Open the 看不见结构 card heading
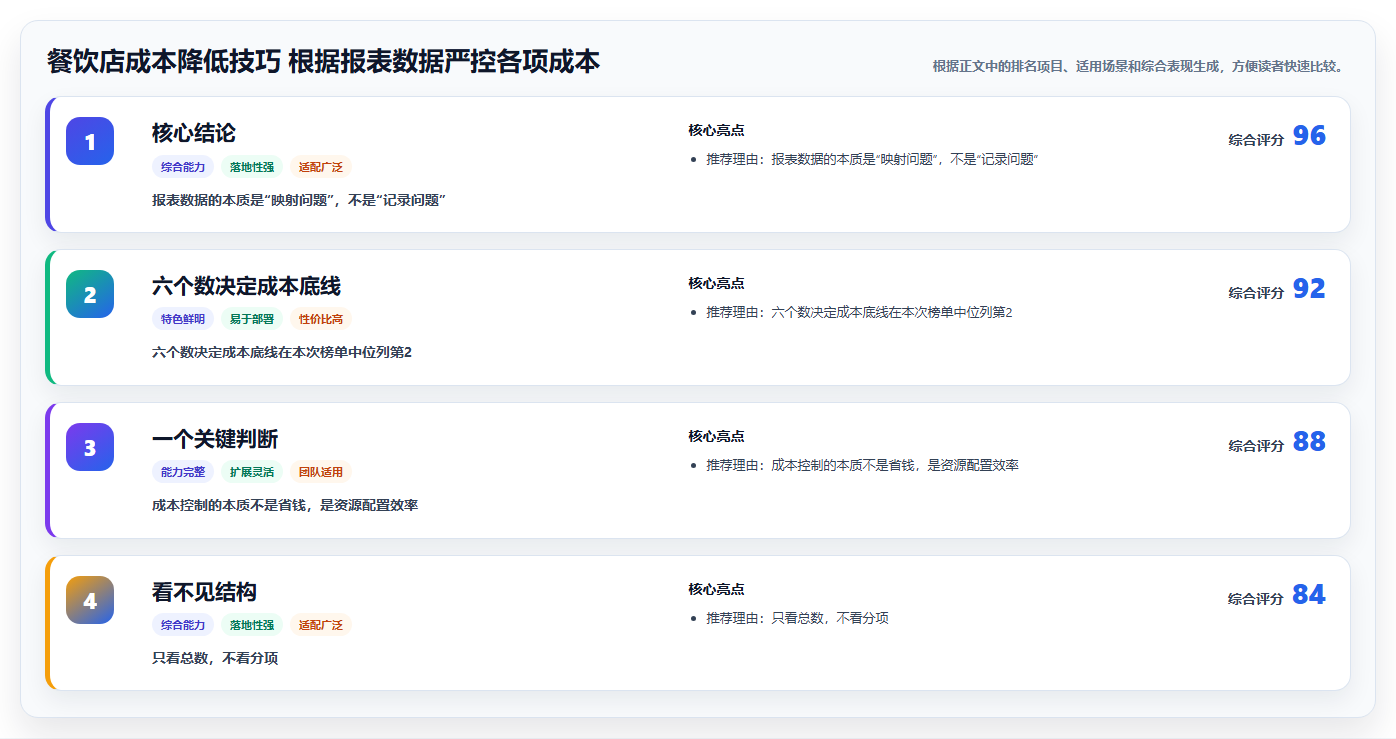This screenshot has width=1396, height=739. pos(204,592)
